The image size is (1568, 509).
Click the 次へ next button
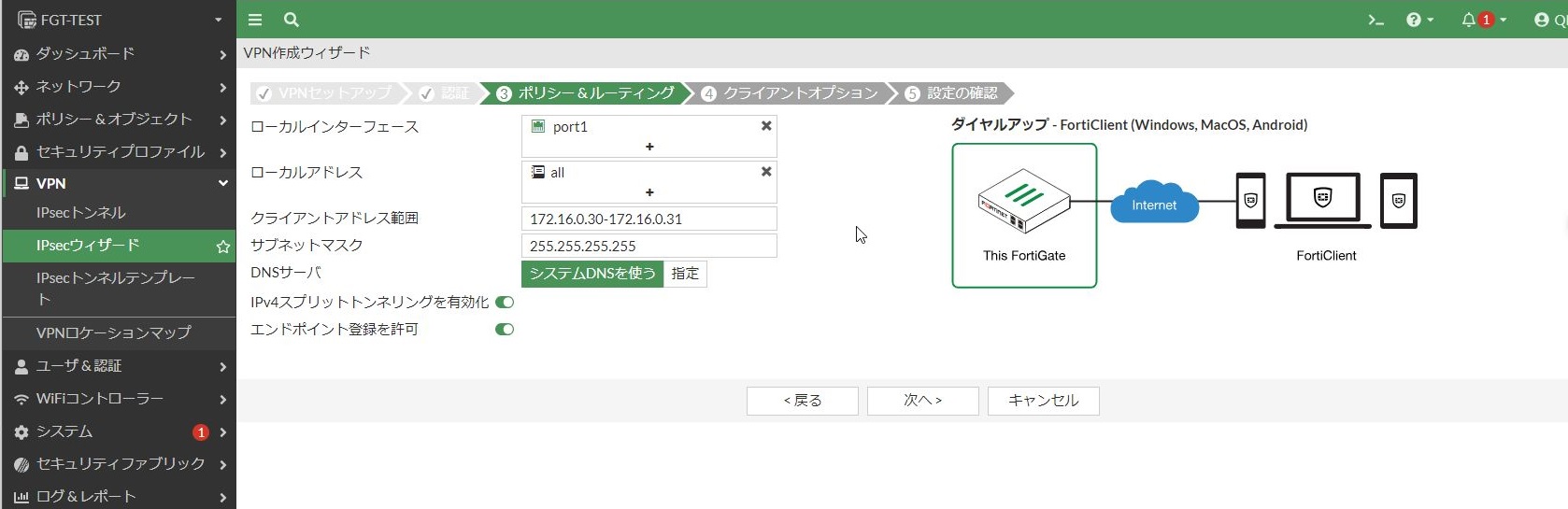click(x=923, y=401)
